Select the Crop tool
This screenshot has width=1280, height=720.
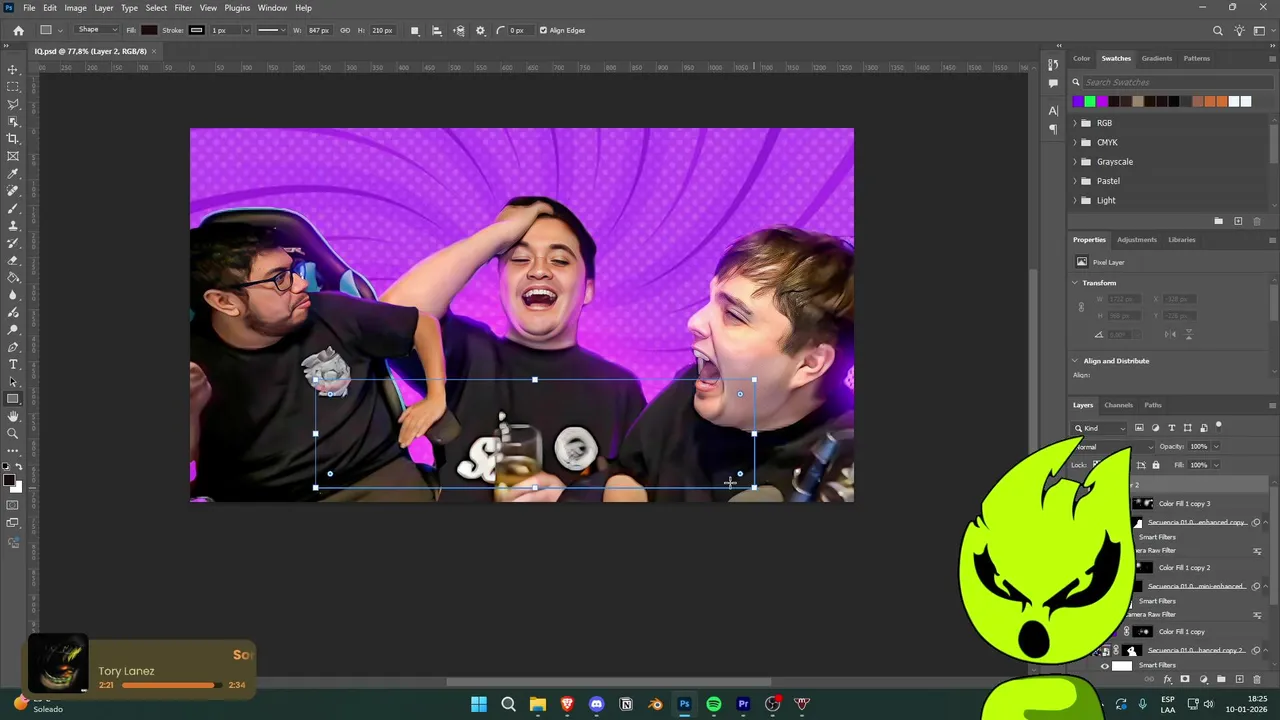pyautogui.click(x=13, y=139)
